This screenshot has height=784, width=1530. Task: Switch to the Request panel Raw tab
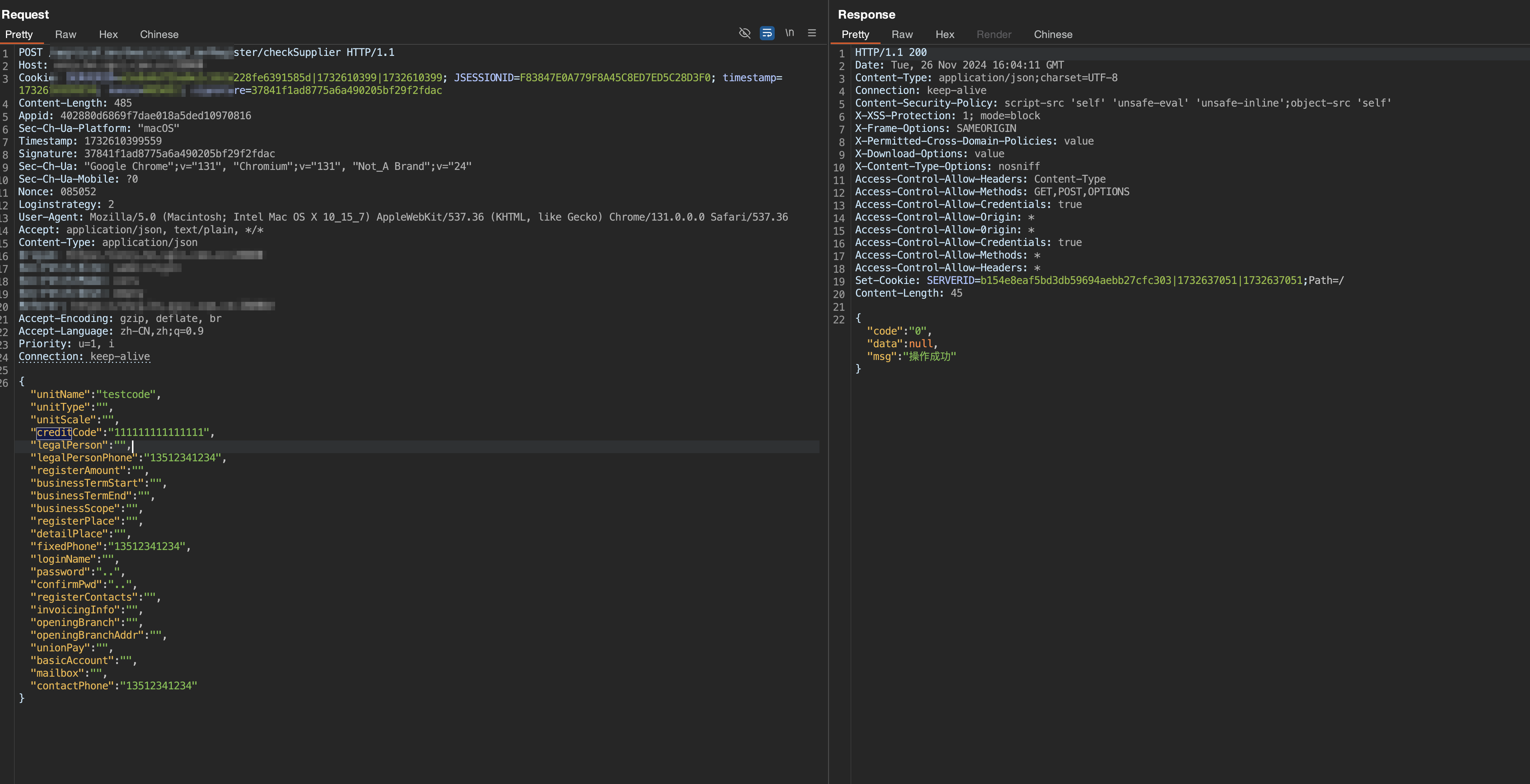[66, 34]
